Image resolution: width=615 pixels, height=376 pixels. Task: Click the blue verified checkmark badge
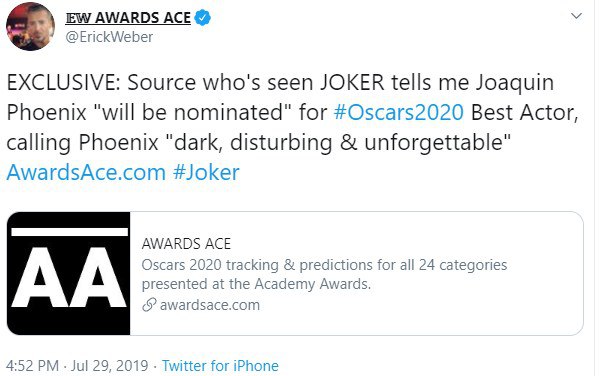click(203, 18)
